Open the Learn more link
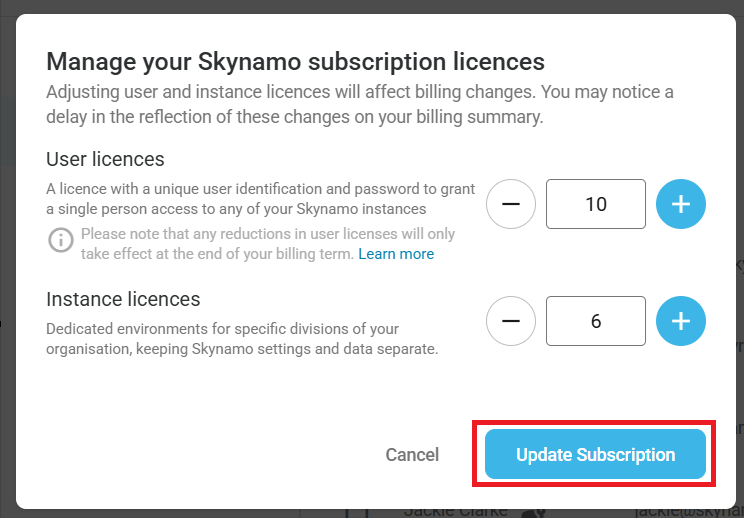The width and height of the screenshot is (744, 518). [396, 254]
